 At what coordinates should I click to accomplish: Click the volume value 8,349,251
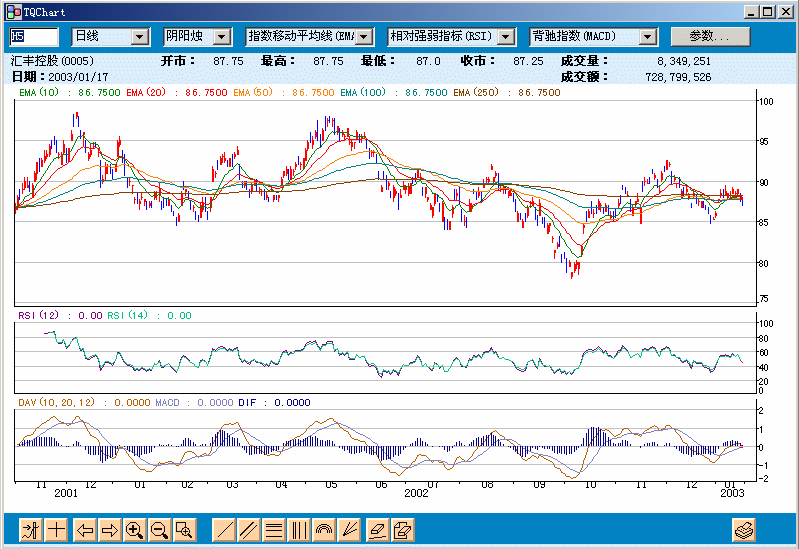pos(684,61)
